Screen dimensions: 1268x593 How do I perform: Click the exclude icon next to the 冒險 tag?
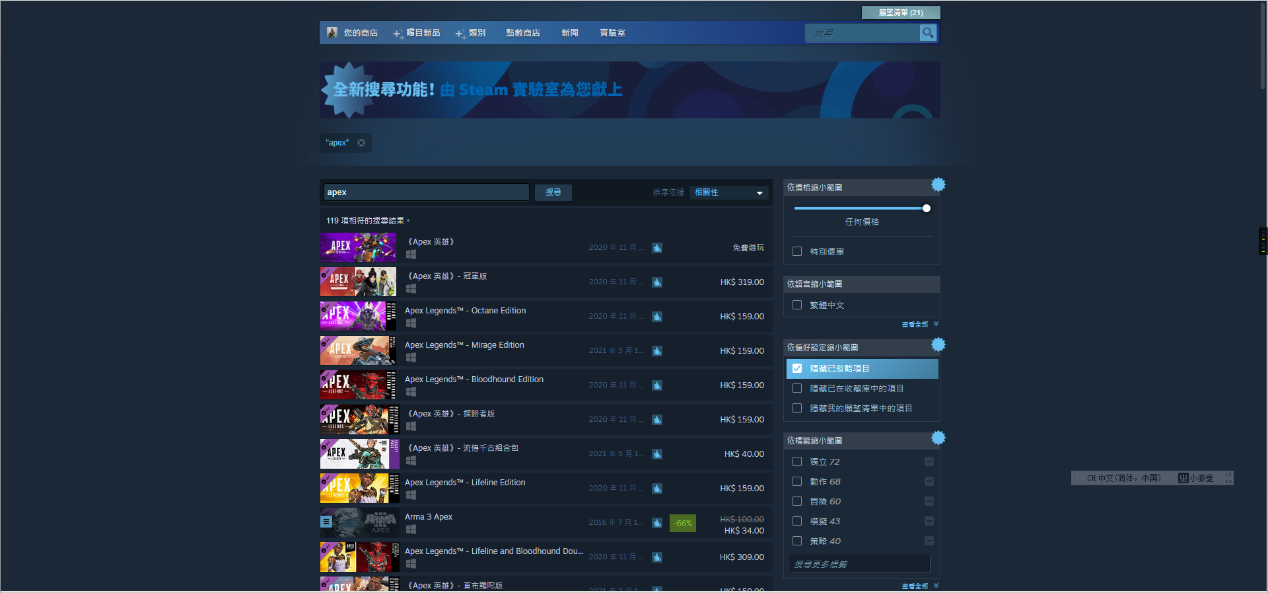[929, 501]
